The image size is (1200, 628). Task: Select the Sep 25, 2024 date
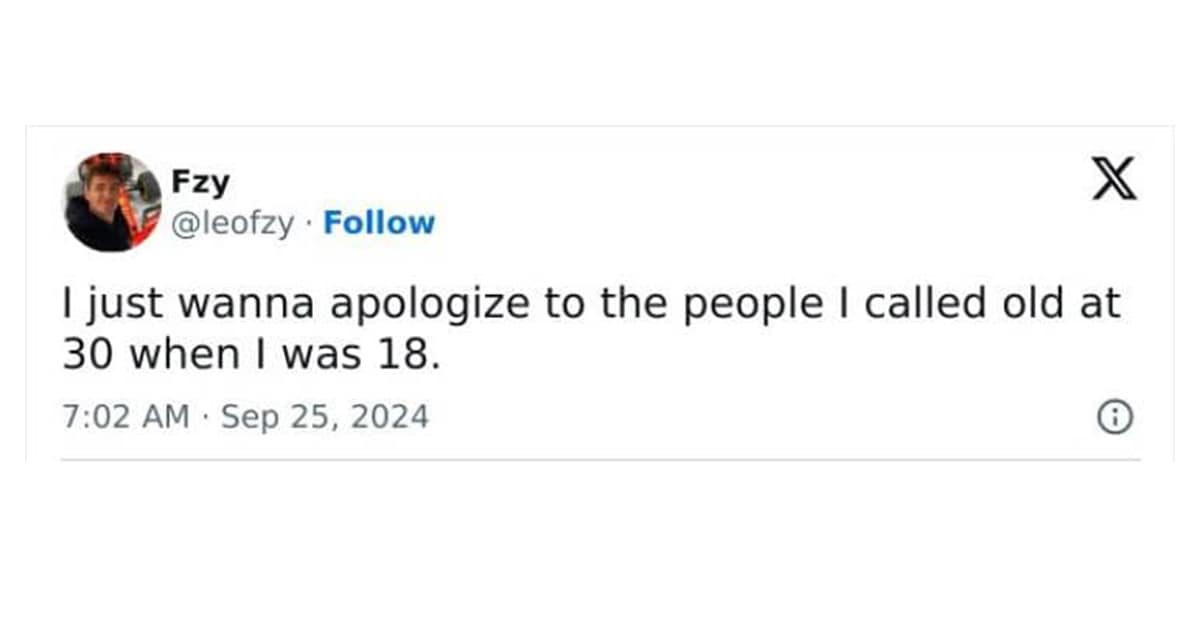pos(324,416)
